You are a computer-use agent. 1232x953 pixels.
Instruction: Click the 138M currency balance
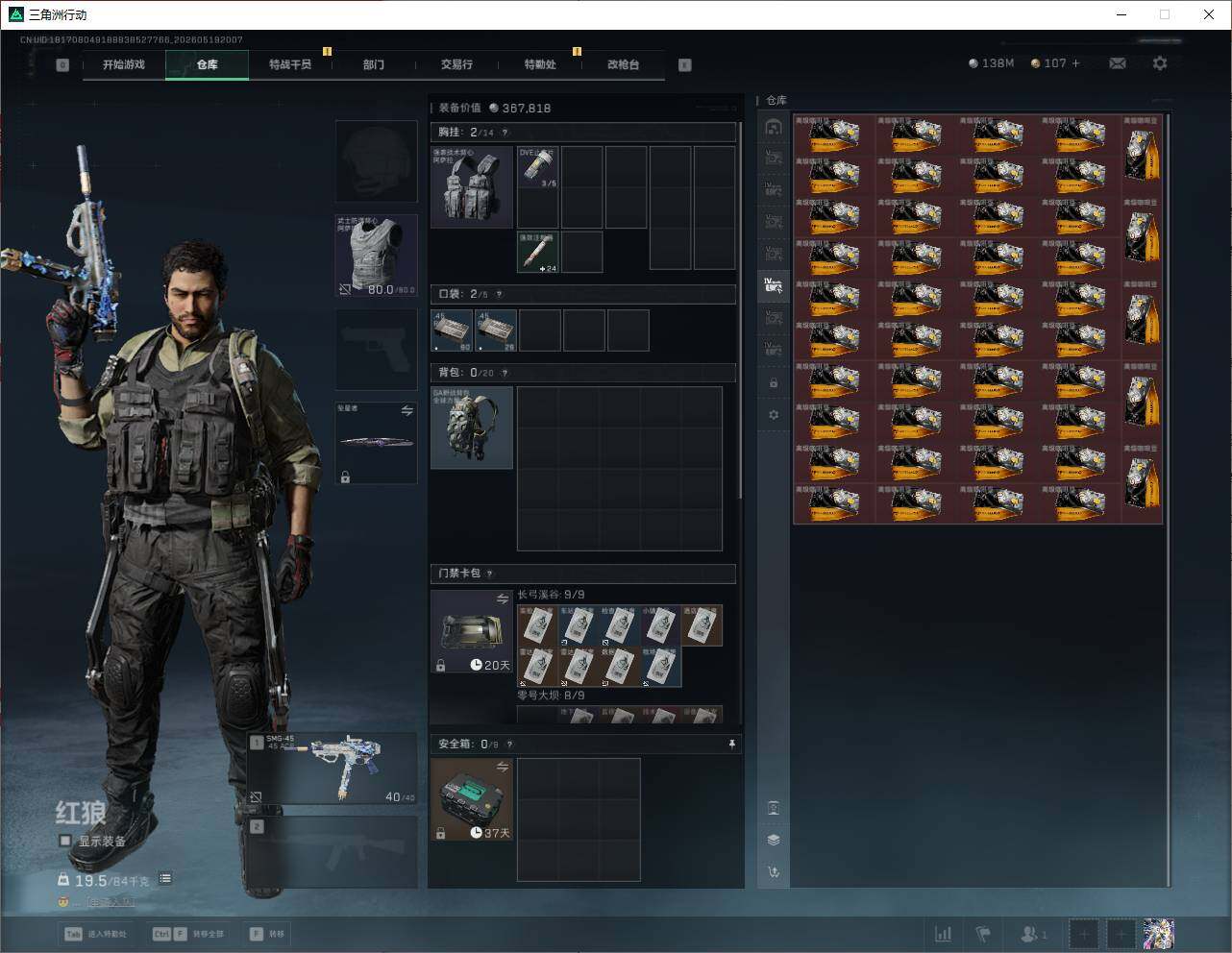pyautogui.click(x=992, y=63)
